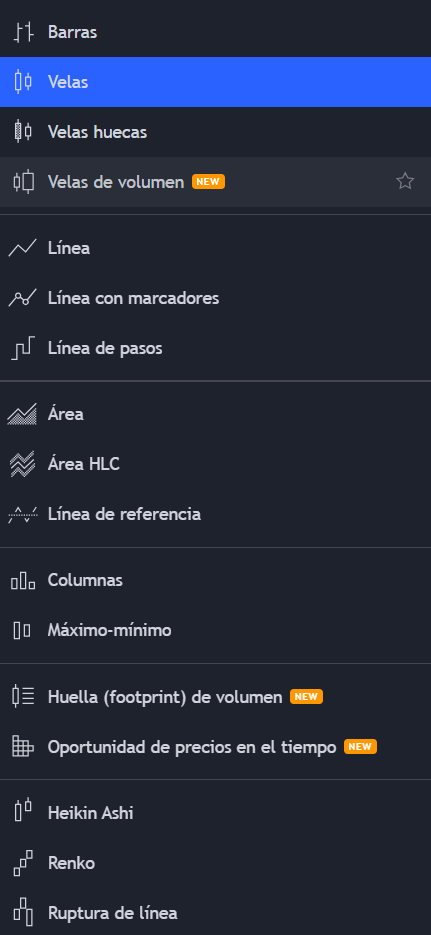The width and height of the screenshot is (431, 935).
Task: Select the Barras chart type icon
Action: [x=23, y=32]
